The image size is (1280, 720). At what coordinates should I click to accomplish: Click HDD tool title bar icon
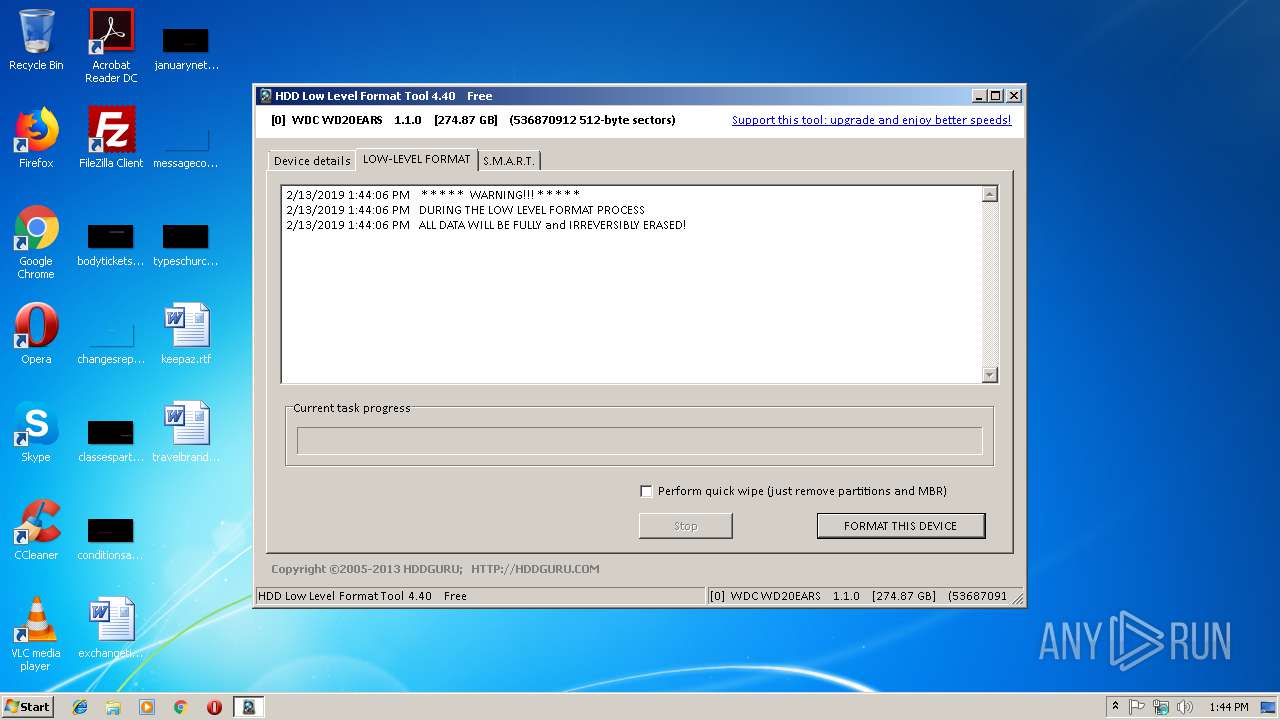265,96
